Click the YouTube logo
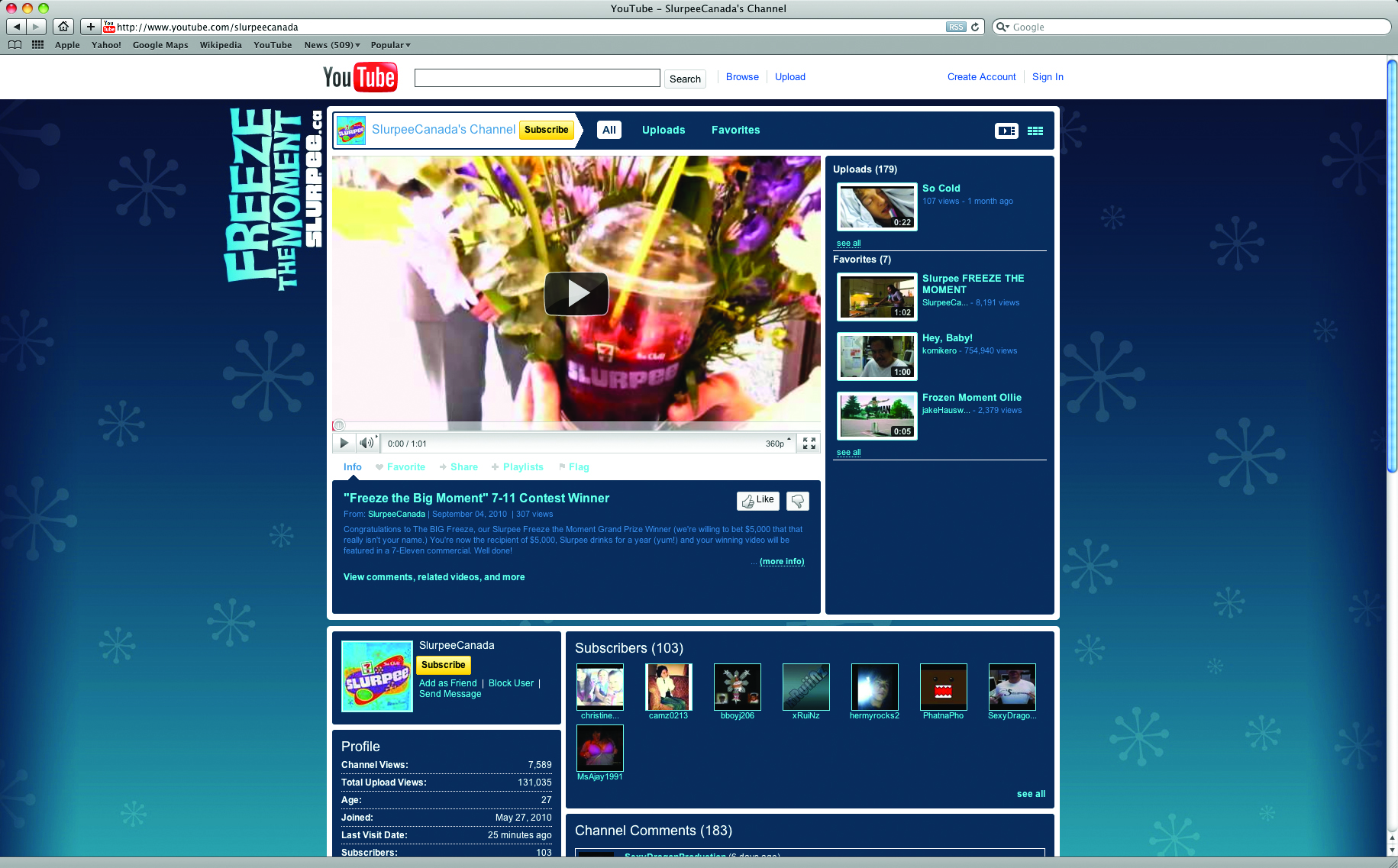Image resolution: width=1398 pixels, height=868 pixels. point(360,77)
